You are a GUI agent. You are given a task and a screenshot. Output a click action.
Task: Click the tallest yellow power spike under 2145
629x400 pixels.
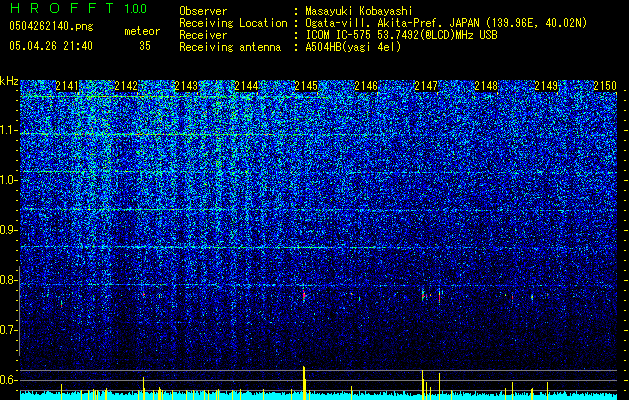304,383
